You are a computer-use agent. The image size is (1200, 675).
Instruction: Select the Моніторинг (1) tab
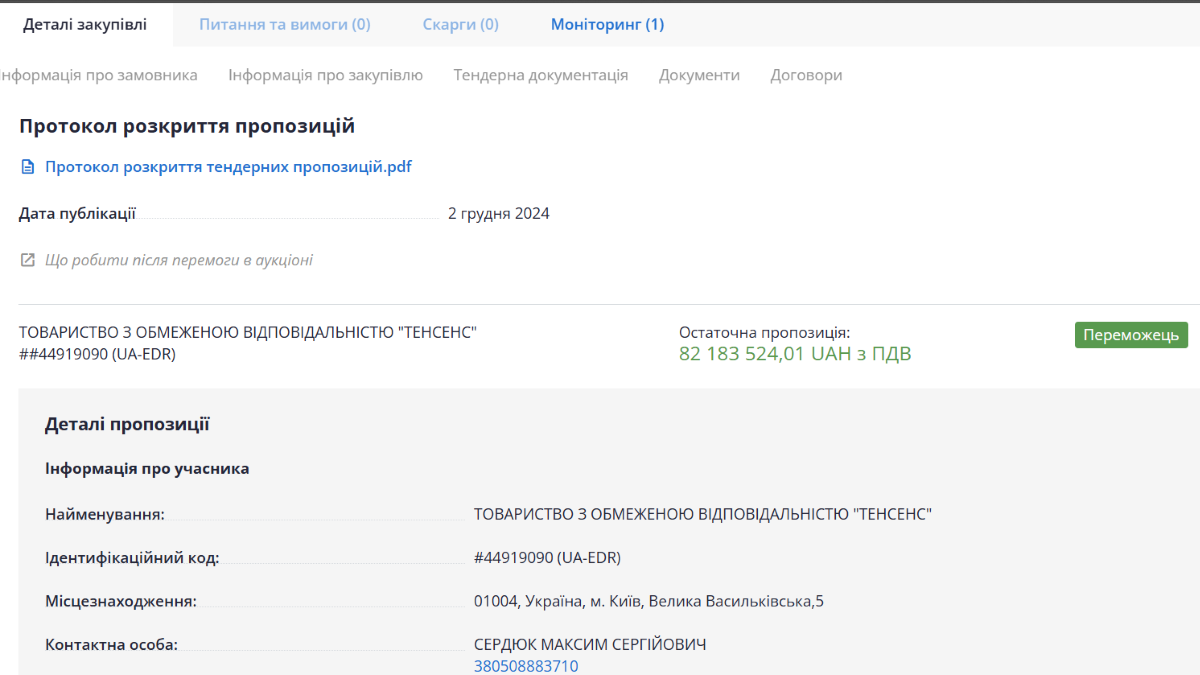(607, 24)
